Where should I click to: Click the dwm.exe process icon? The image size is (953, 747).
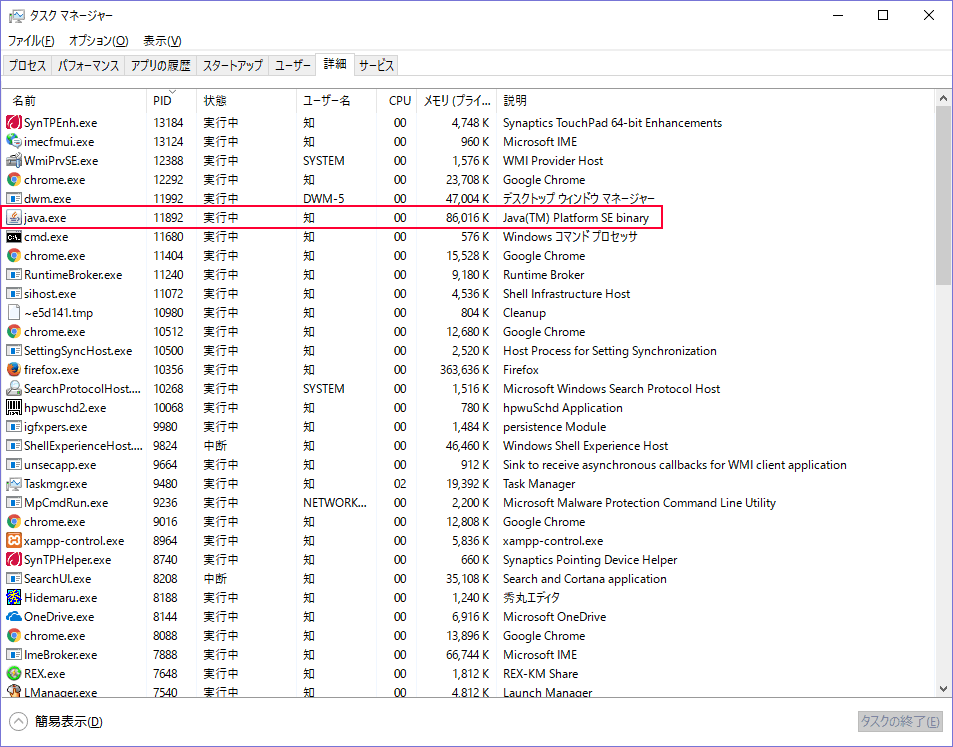14,199
